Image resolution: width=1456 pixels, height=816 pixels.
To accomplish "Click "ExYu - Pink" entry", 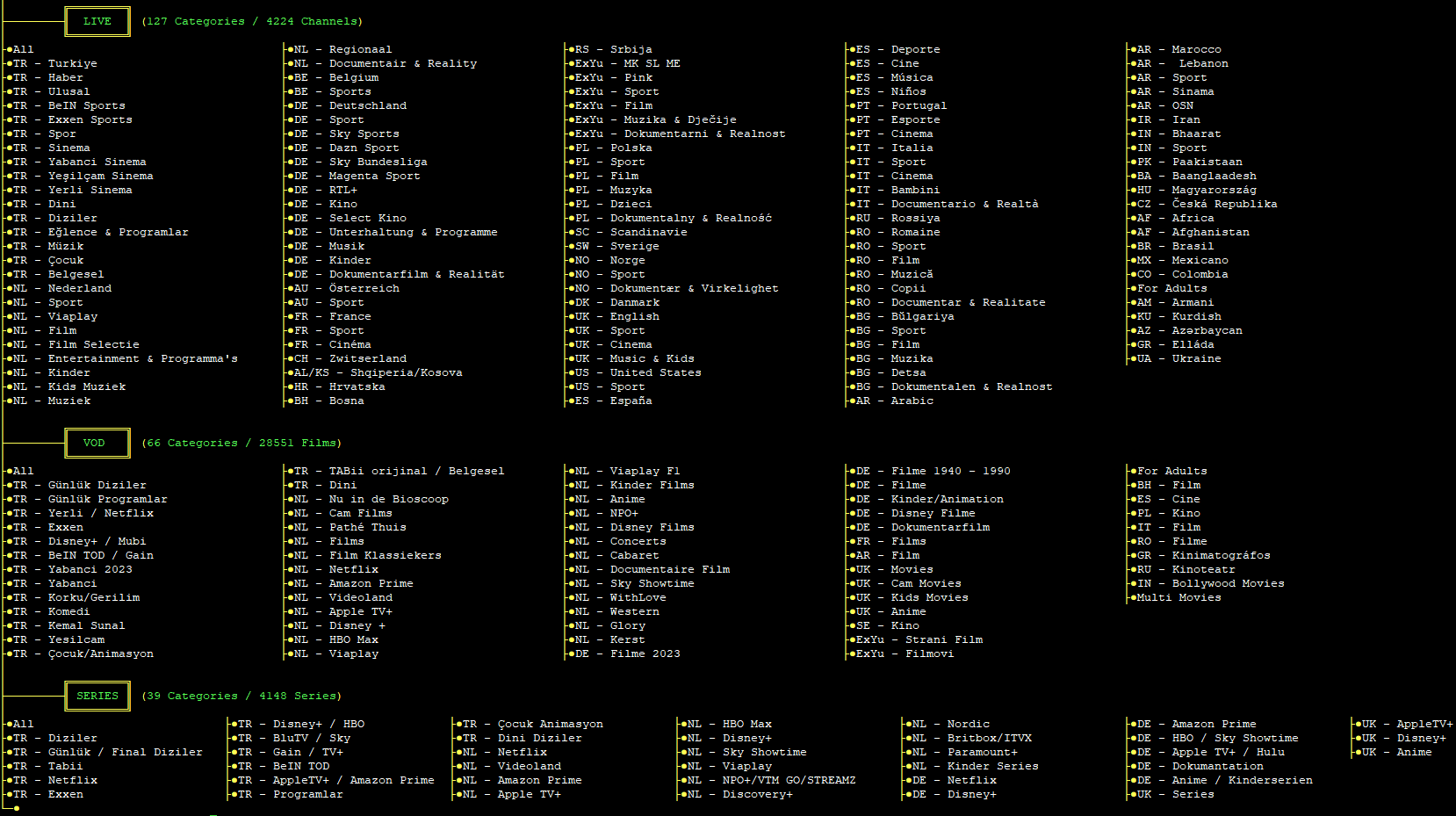I will pyautogui.click(x=614, y=77).
